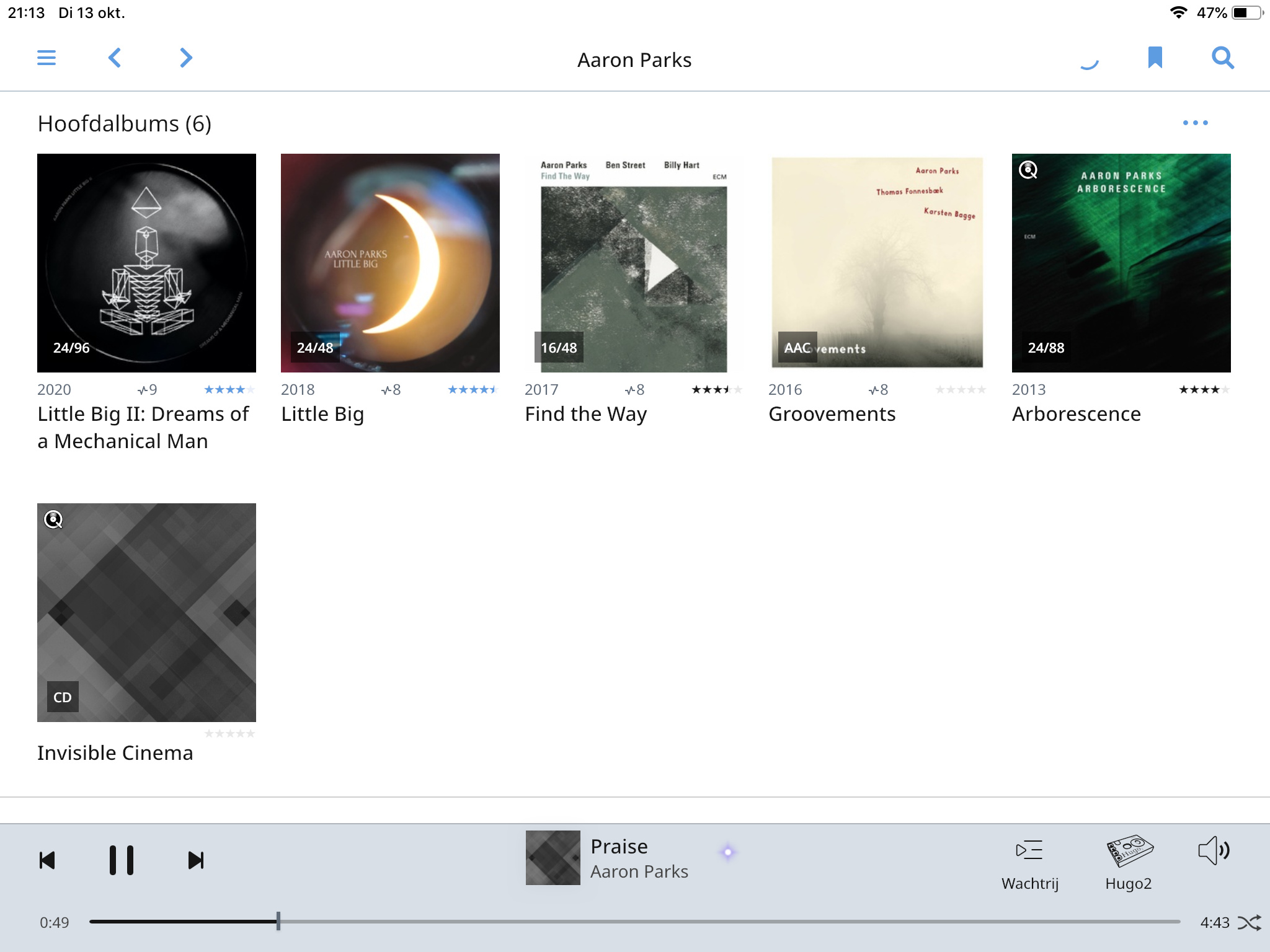The width and height of the screenshot is (1270, 952).
Task: Open the Little Big II album cover
Action: (x=146, y=263)
